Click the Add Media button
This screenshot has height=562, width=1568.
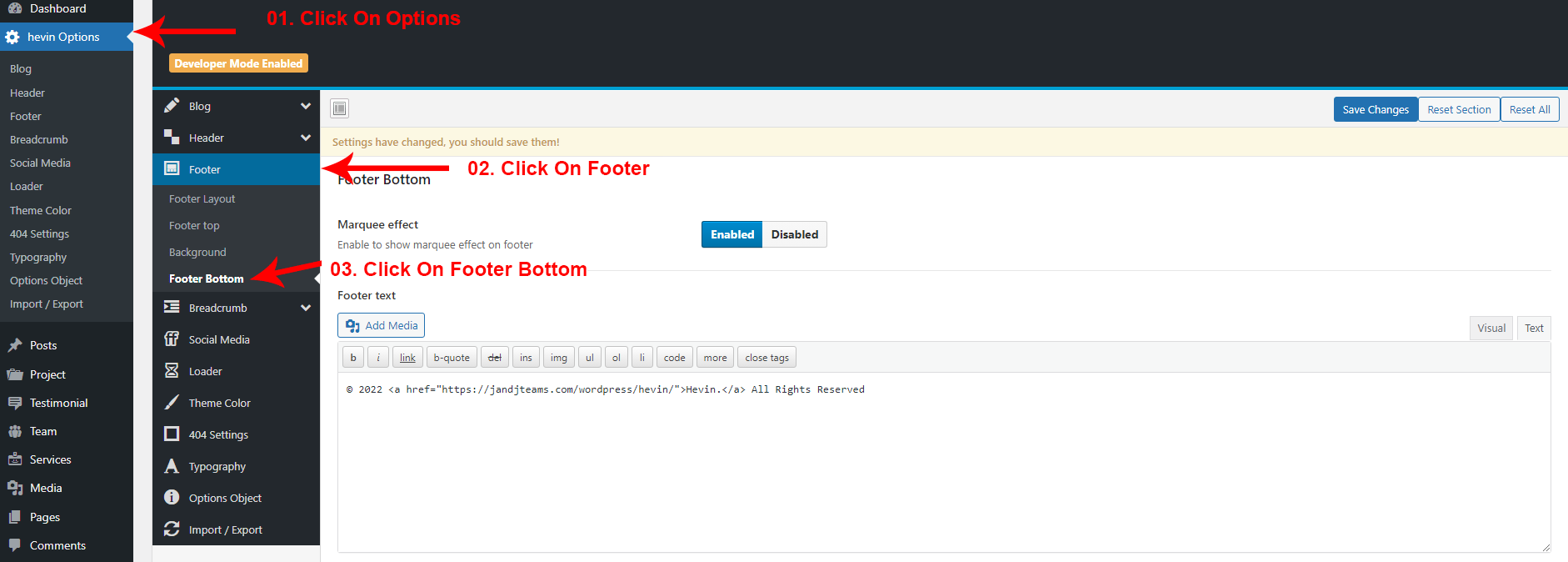click(381, 325)
